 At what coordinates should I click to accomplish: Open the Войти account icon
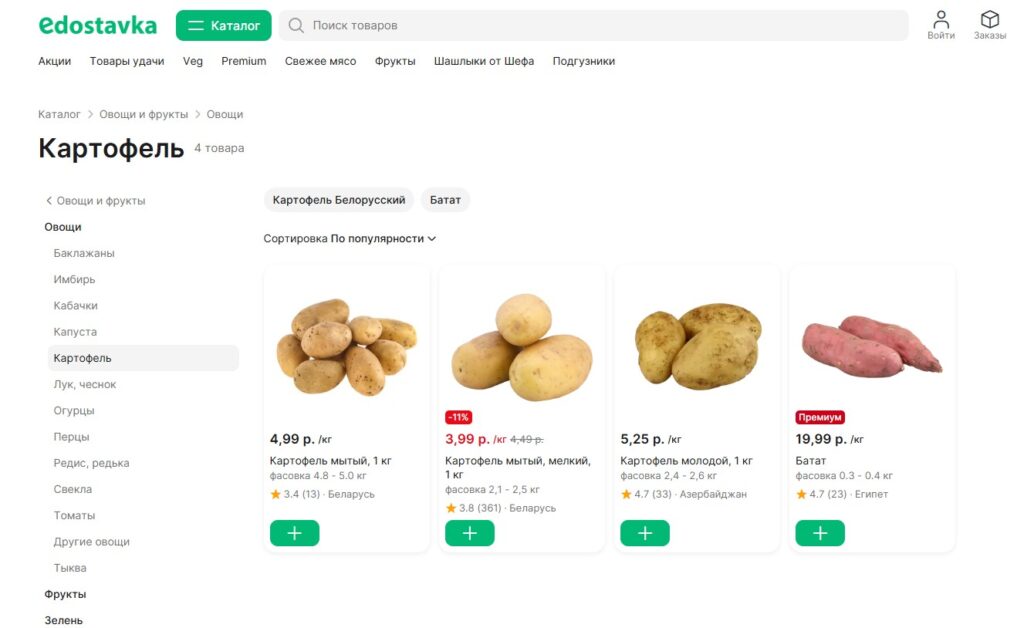click(x=941, y=20)
